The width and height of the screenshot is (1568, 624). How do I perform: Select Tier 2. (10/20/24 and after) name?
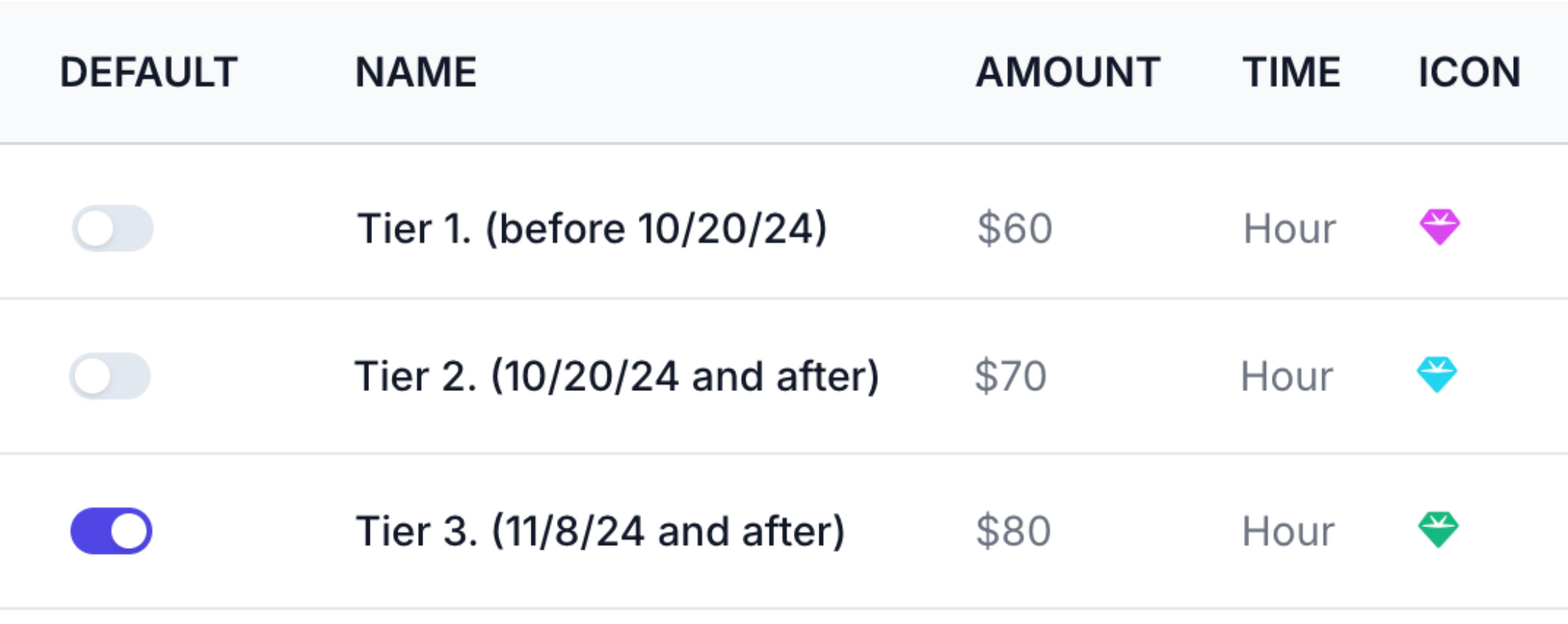[616, 376]
